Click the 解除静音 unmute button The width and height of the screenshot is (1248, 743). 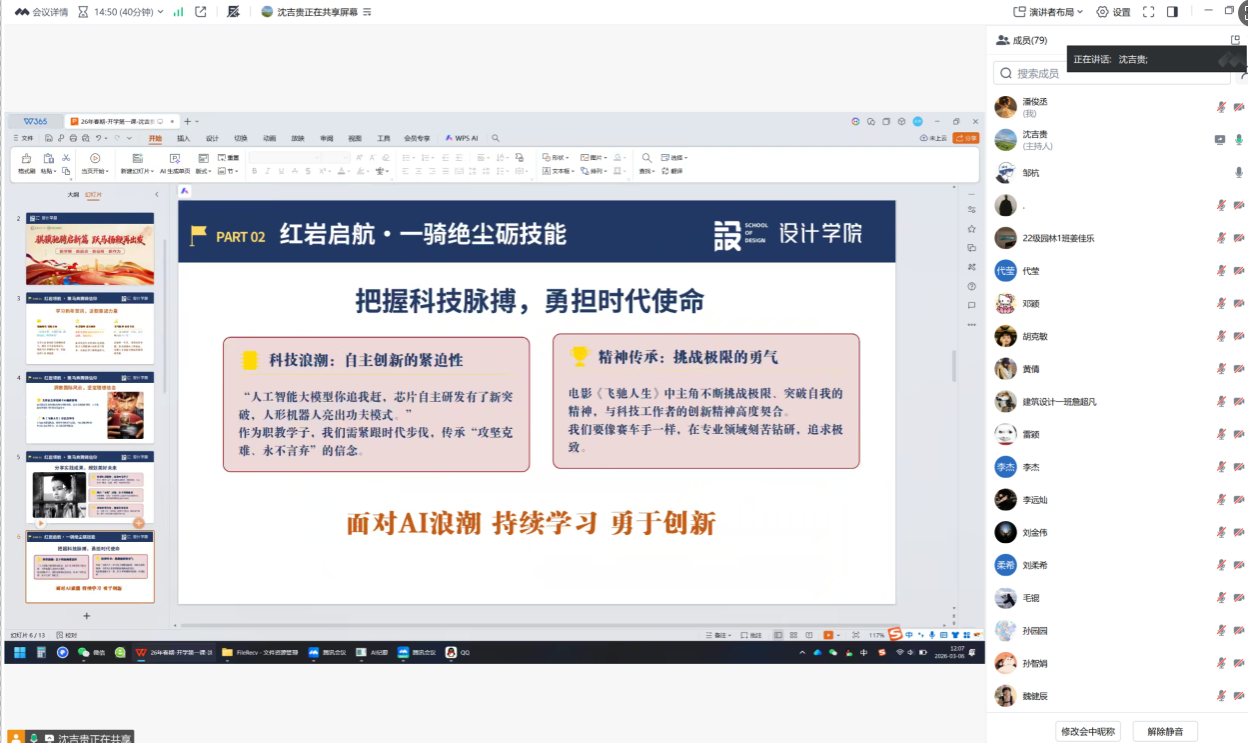(1165, 732)
